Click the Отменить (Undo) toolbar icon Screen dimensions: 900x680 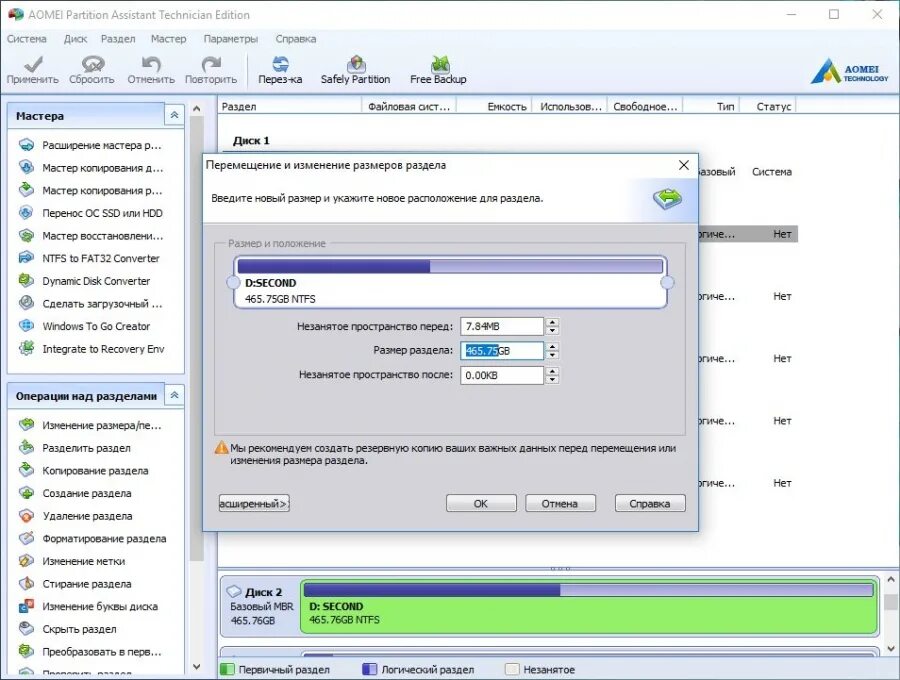151,70
